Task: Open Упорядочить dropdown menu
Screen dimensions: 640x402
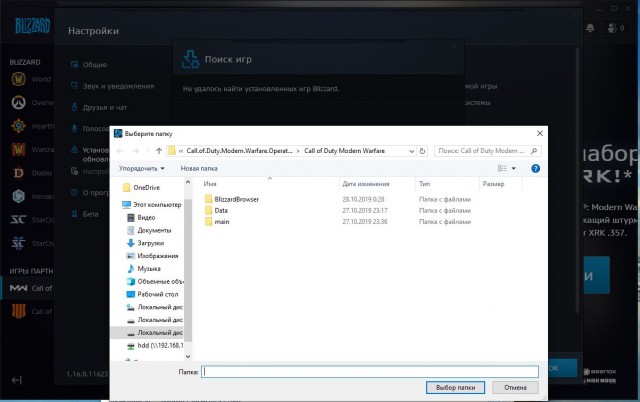Action: tap(142, 169)
